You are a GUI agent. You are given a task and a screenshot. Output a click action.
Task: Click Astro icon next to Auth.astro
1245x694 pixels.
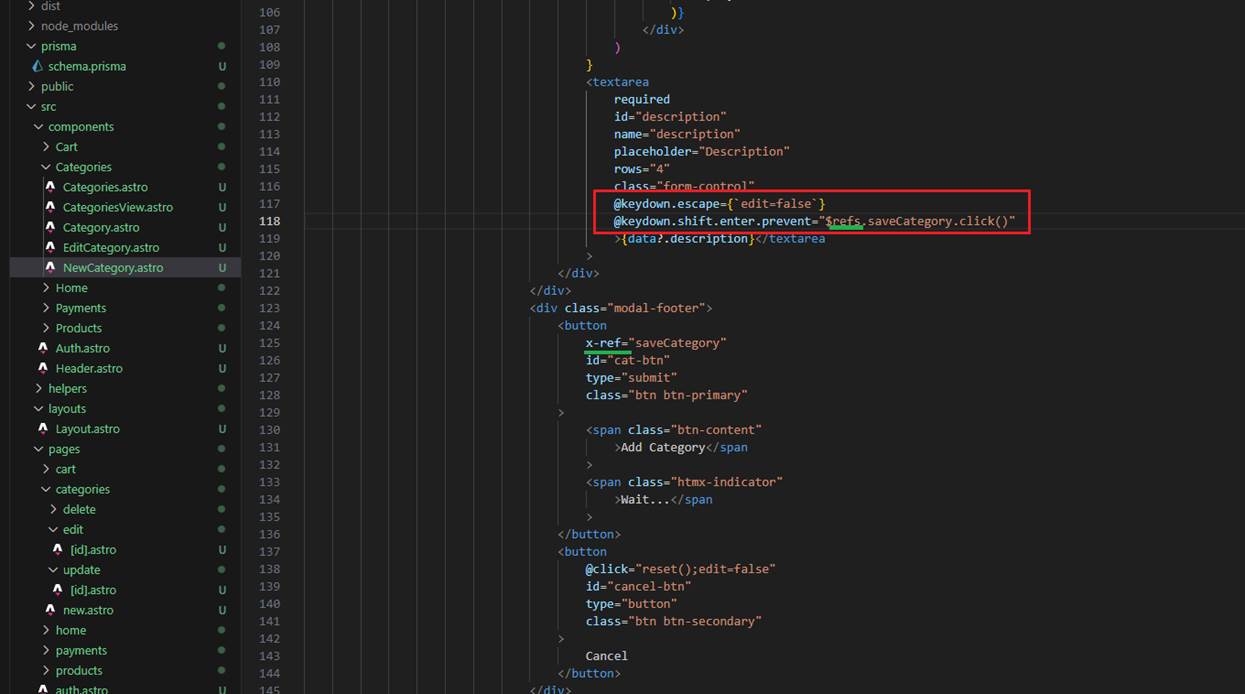[43, 348]
